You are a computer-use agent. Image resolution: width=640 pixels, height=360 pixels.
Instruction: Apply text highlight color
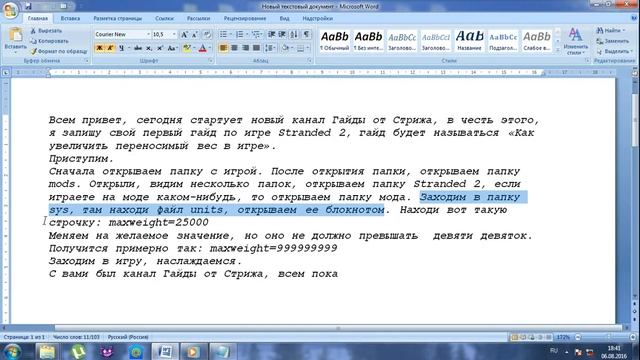187,48
